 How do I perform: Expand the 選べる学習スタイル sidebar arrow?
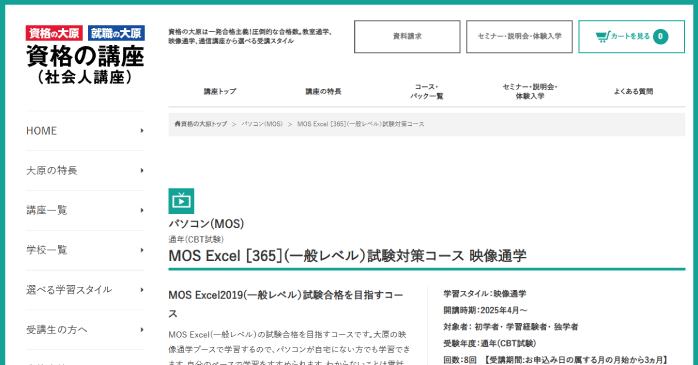point(142,290)
